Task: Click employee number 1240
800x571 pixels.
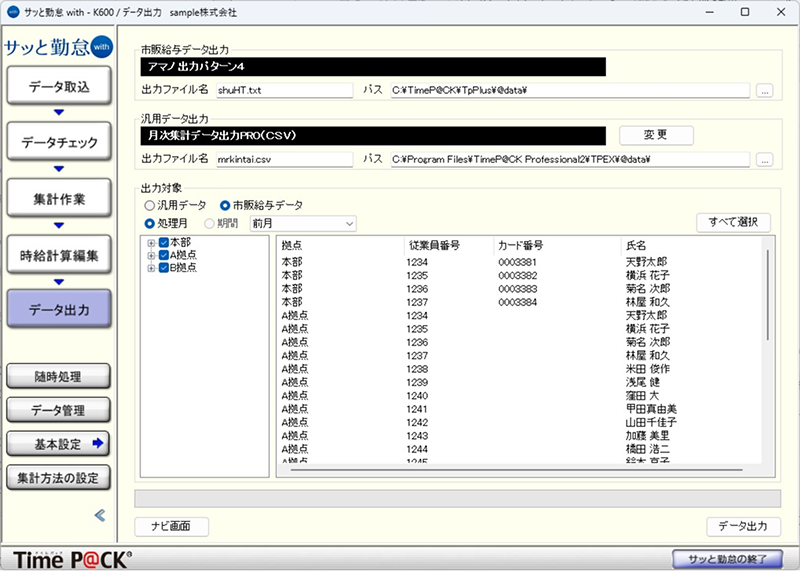Action: tap(417, 395)
